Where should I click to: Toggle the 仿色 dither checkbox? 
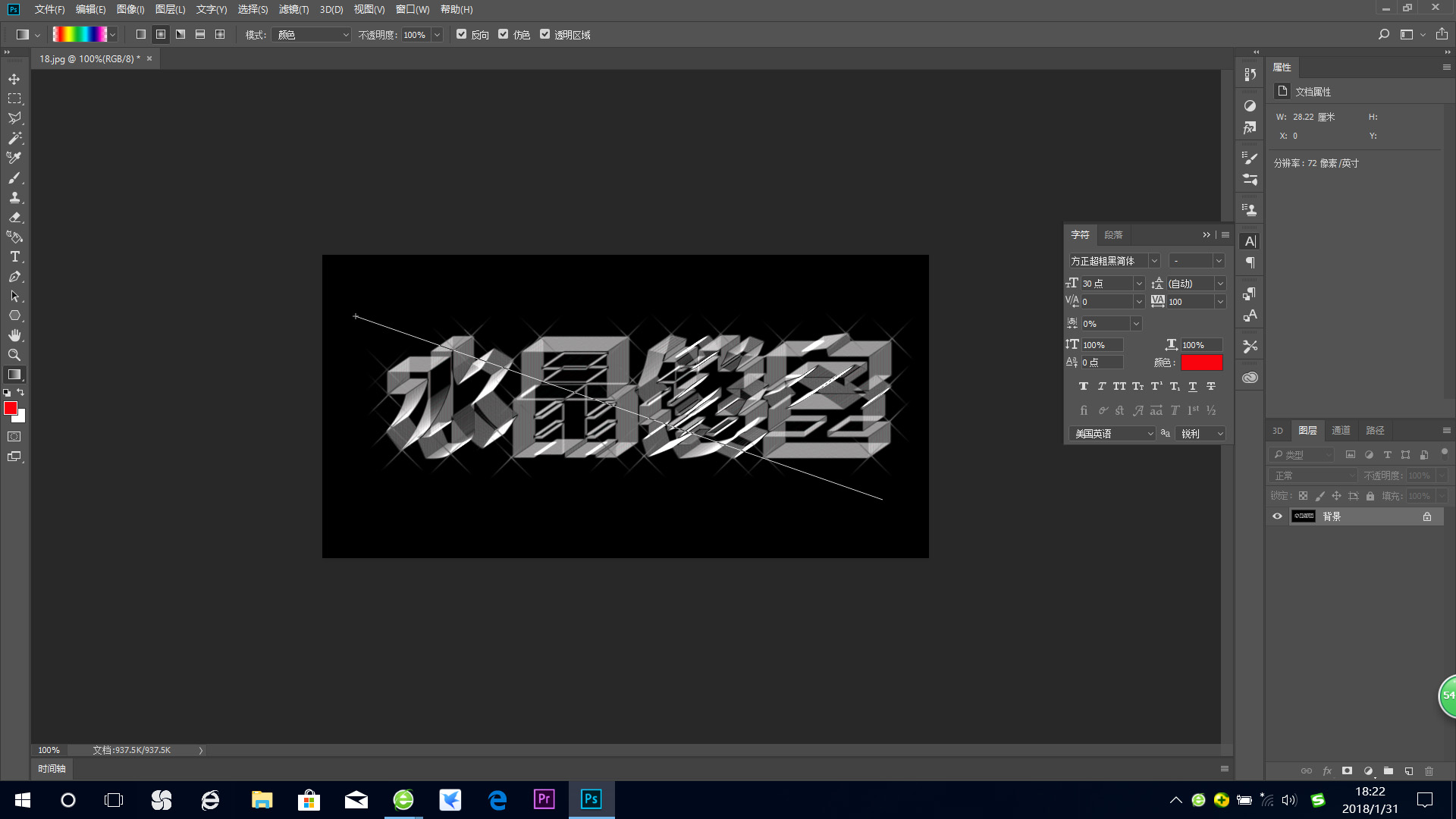pos(503,34)
